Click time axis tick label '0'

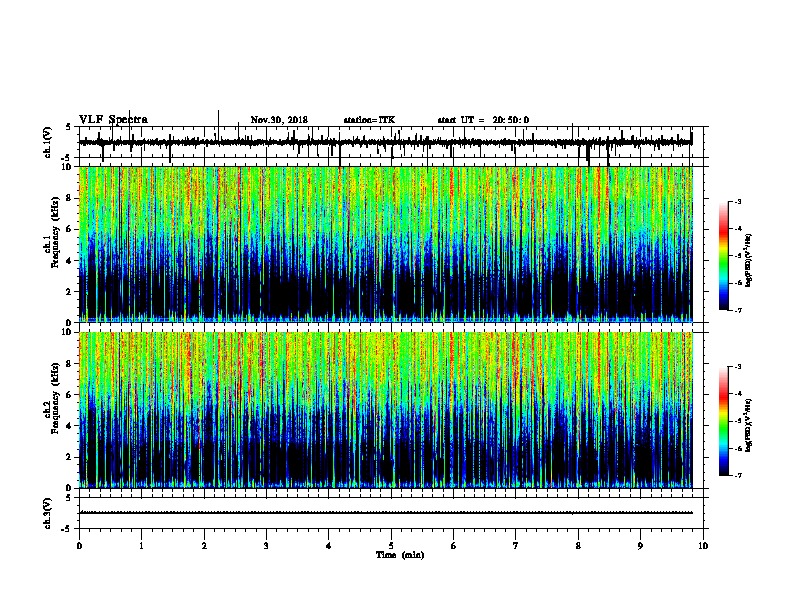click(79, 546)
